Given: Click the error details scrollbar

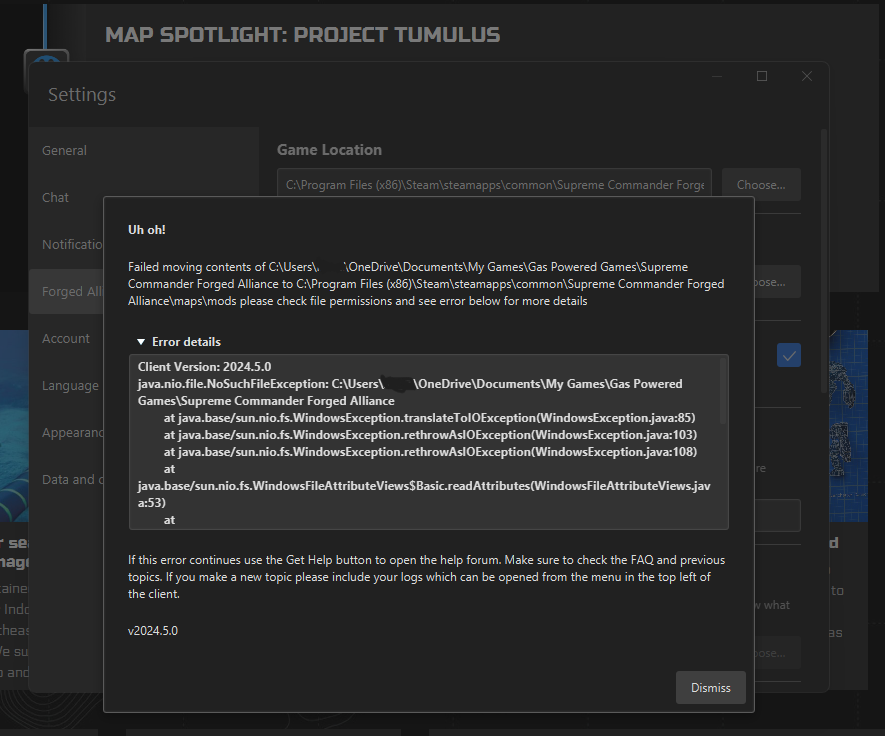Looking at the screenshot, I should tap(722, 392).
